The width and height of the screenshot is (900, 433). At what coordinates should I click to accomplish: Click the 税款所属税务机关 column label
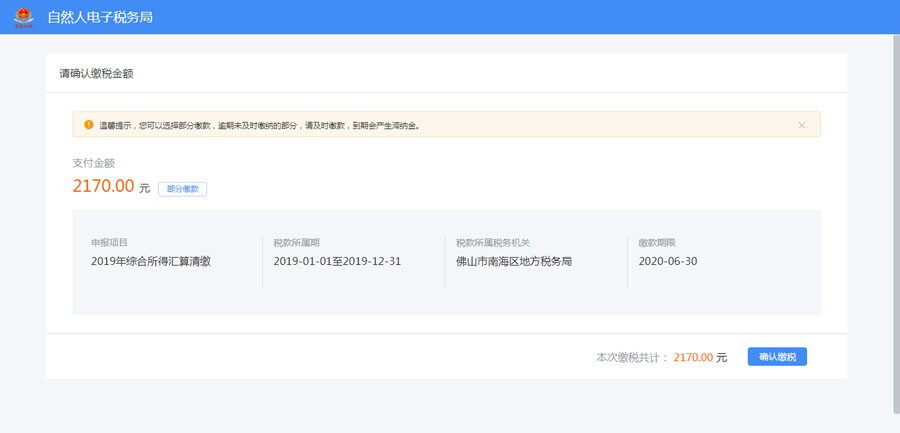tap(492, 242)
